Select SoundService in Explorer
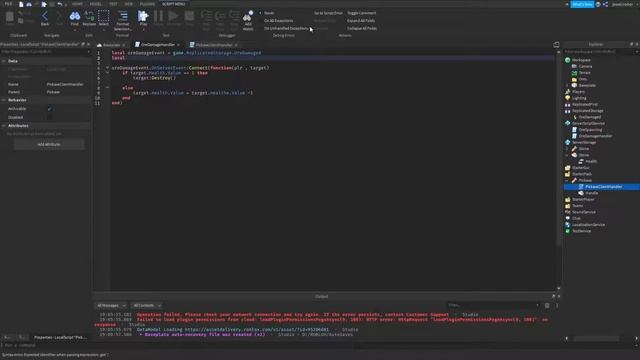Viewport: 640px width, 360px height. 583,212
